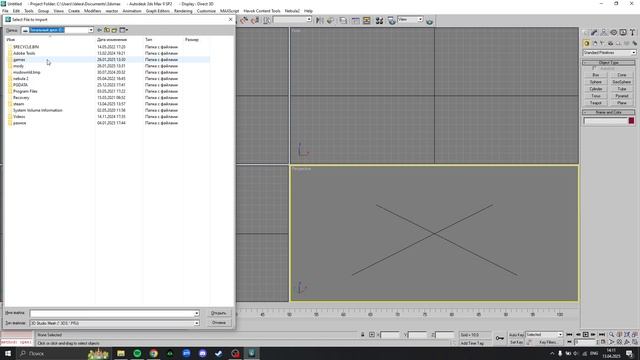The height and width of the screenshot is (360, 640).
Task: Open the Modifiers menu
Action: tap(92, 11)
